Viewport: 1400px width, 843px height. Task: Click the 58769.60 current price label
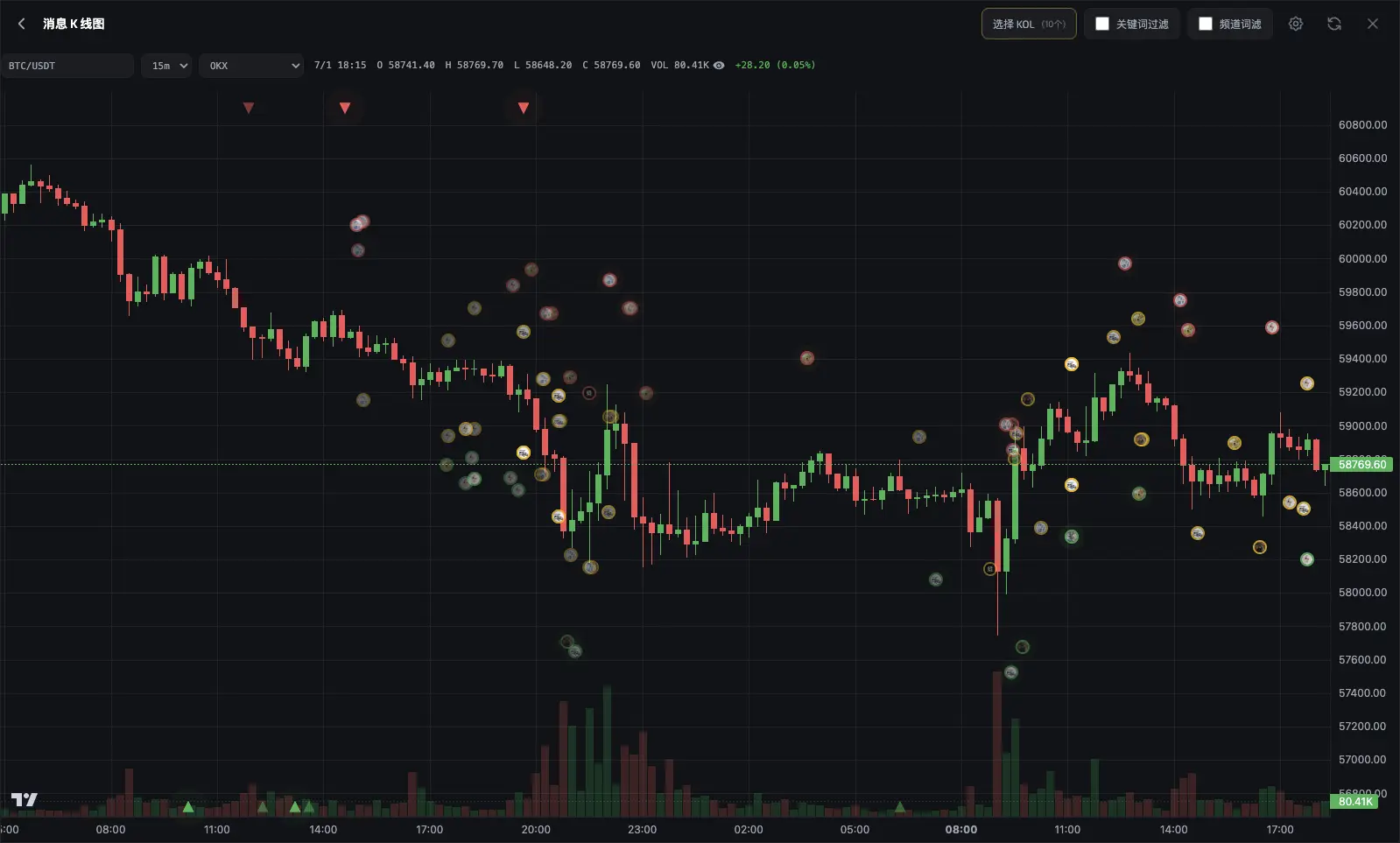point(1361,465)
